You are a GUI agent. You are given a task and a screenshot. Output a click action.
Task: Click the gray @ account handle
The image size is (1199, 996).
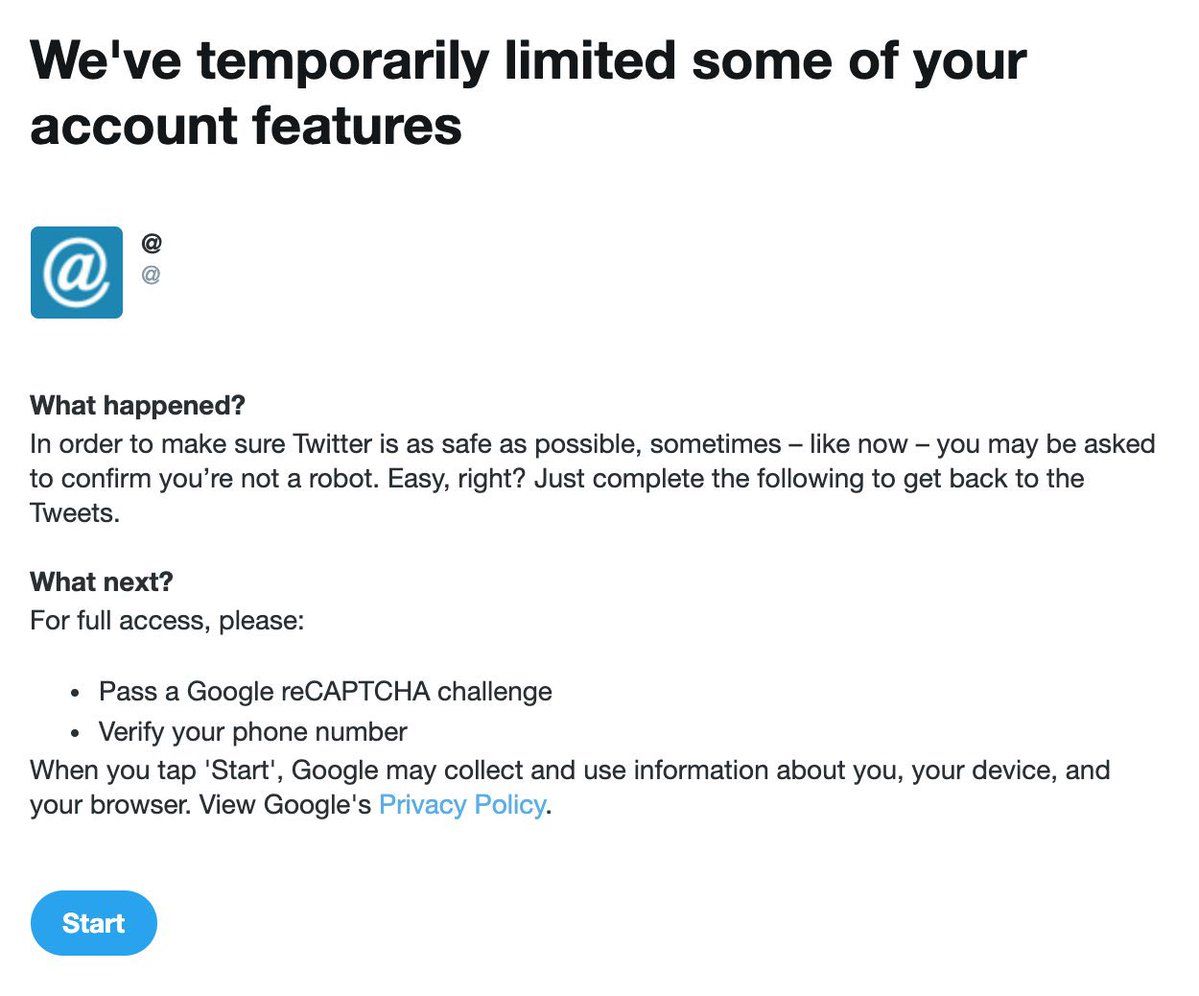[150, 273]
